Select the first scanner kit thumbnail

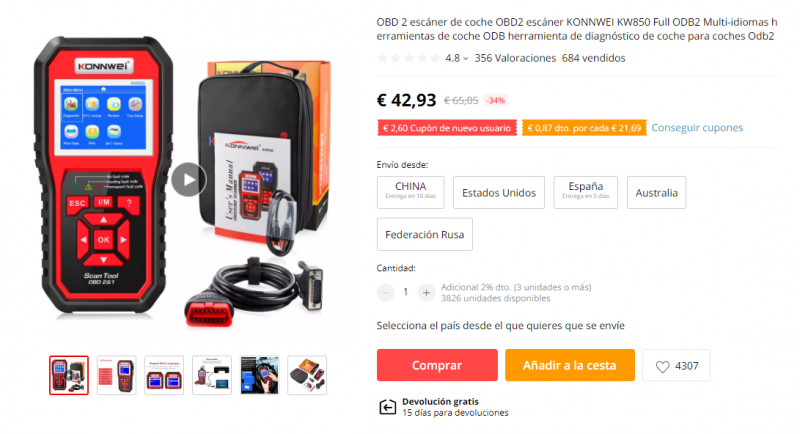pyautogui.click(x=69, y=375)
